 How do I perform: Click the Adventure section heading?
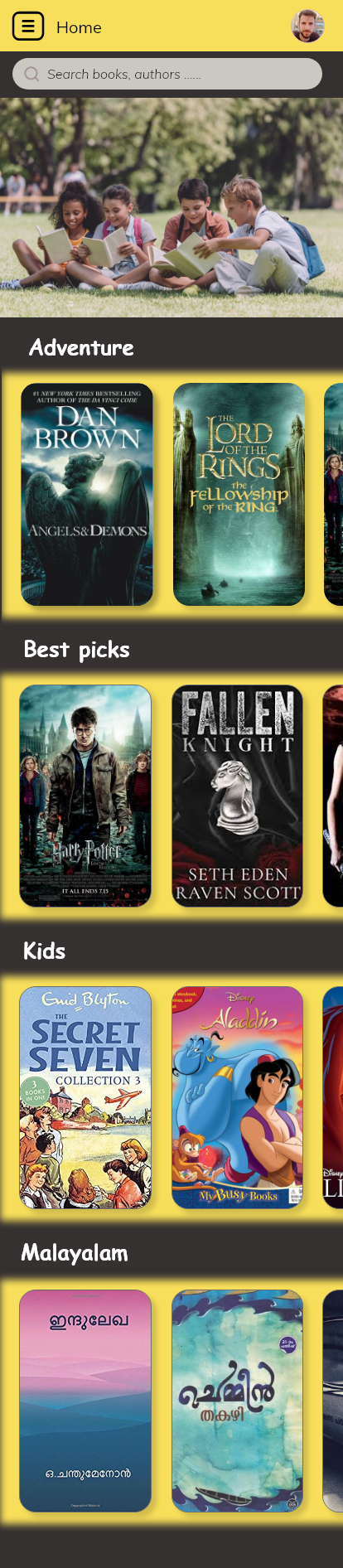(81, 347)
